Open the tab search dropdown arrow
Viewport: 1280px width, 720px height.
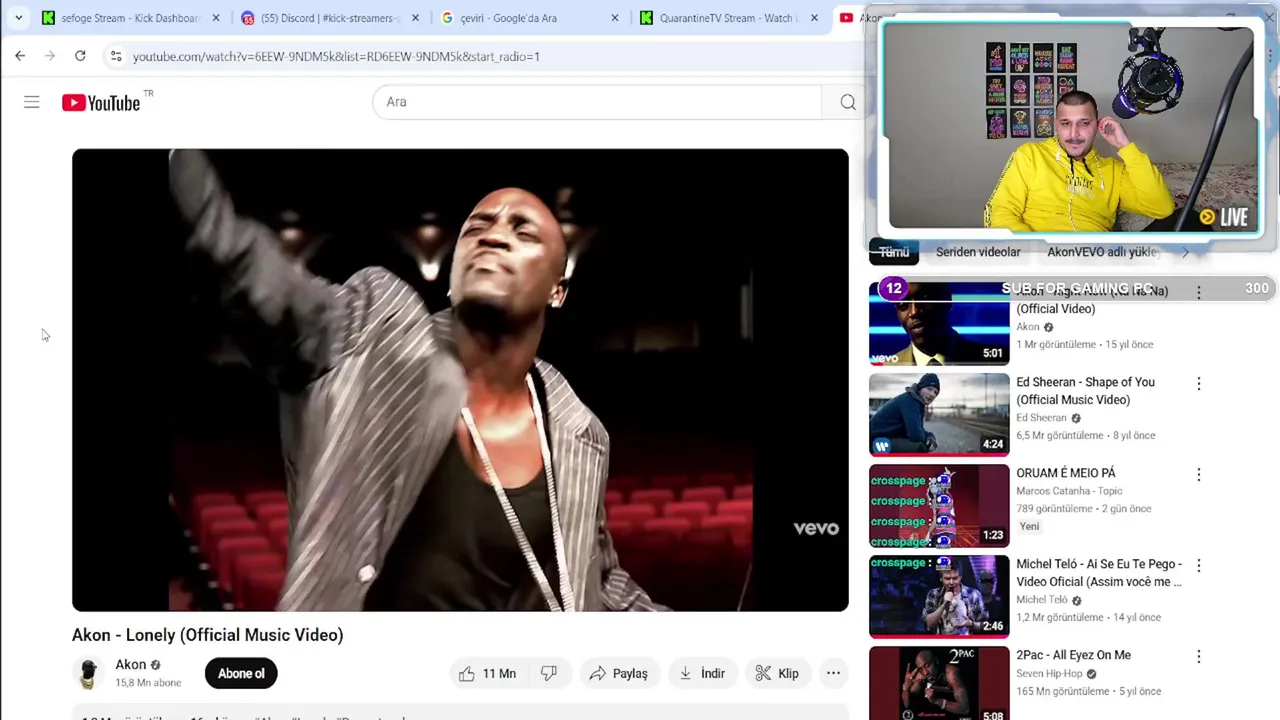(18, 18)
